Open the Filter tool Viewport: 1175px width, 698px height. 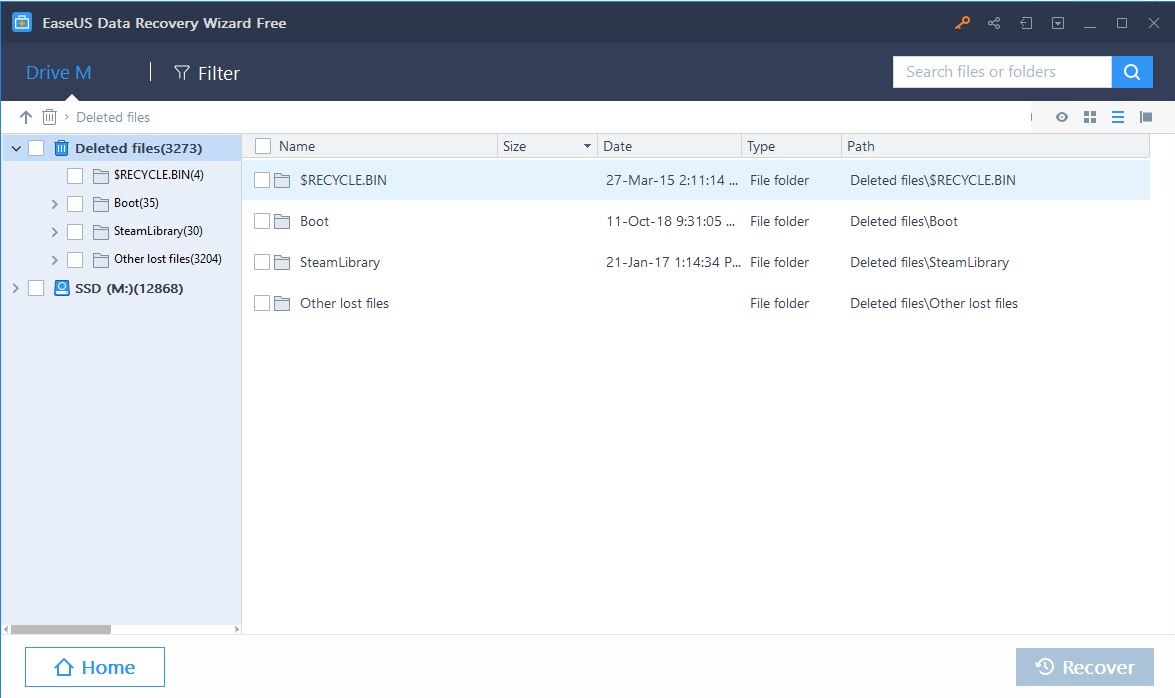click(x=206, y=72)
